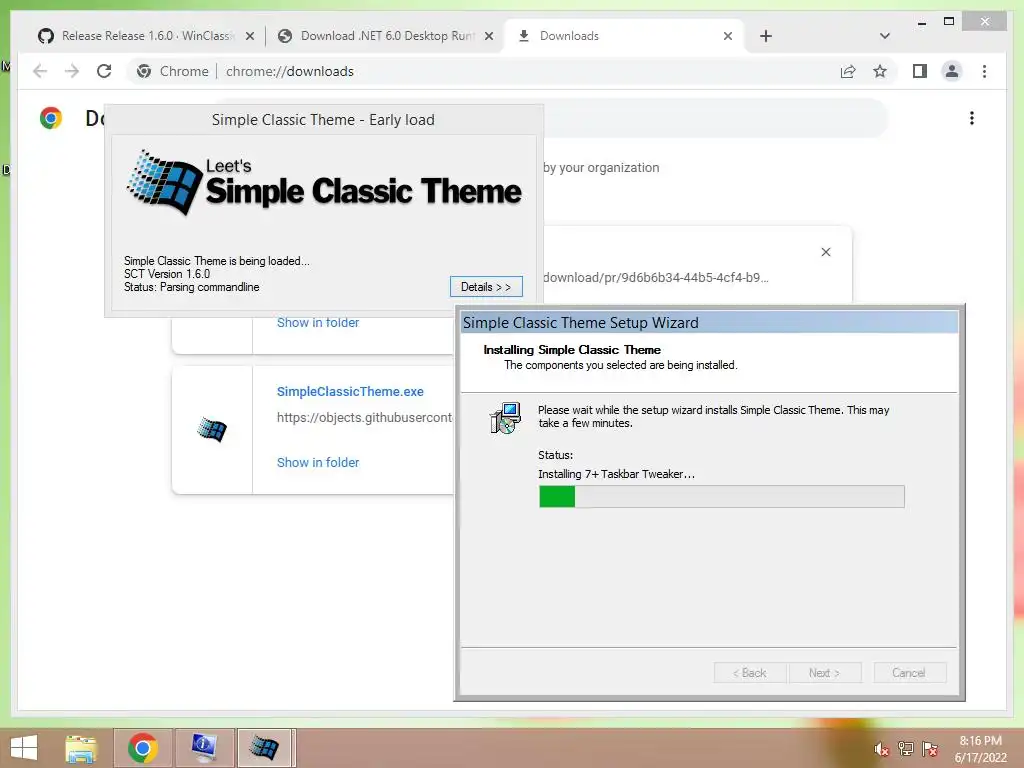Click the GitHub tab favicon

[46, 36]
